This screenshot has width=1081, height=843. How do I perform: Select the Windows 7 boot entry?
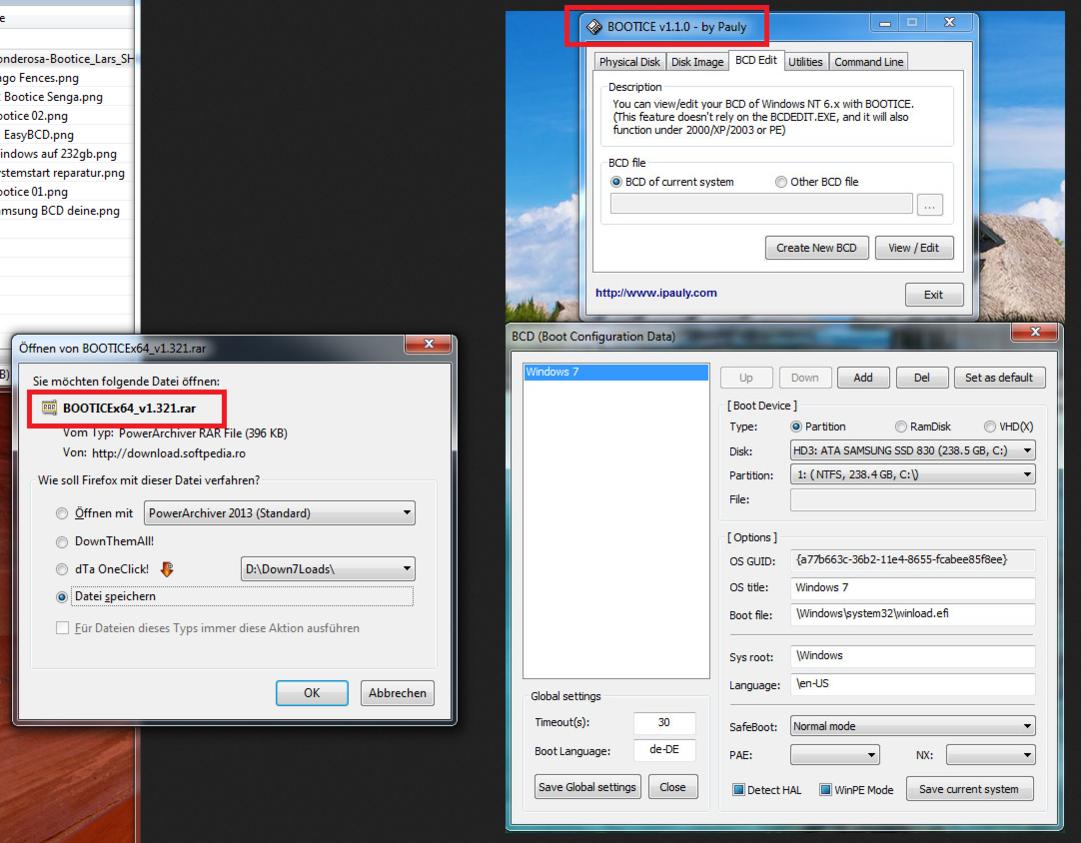click(616, 372)
